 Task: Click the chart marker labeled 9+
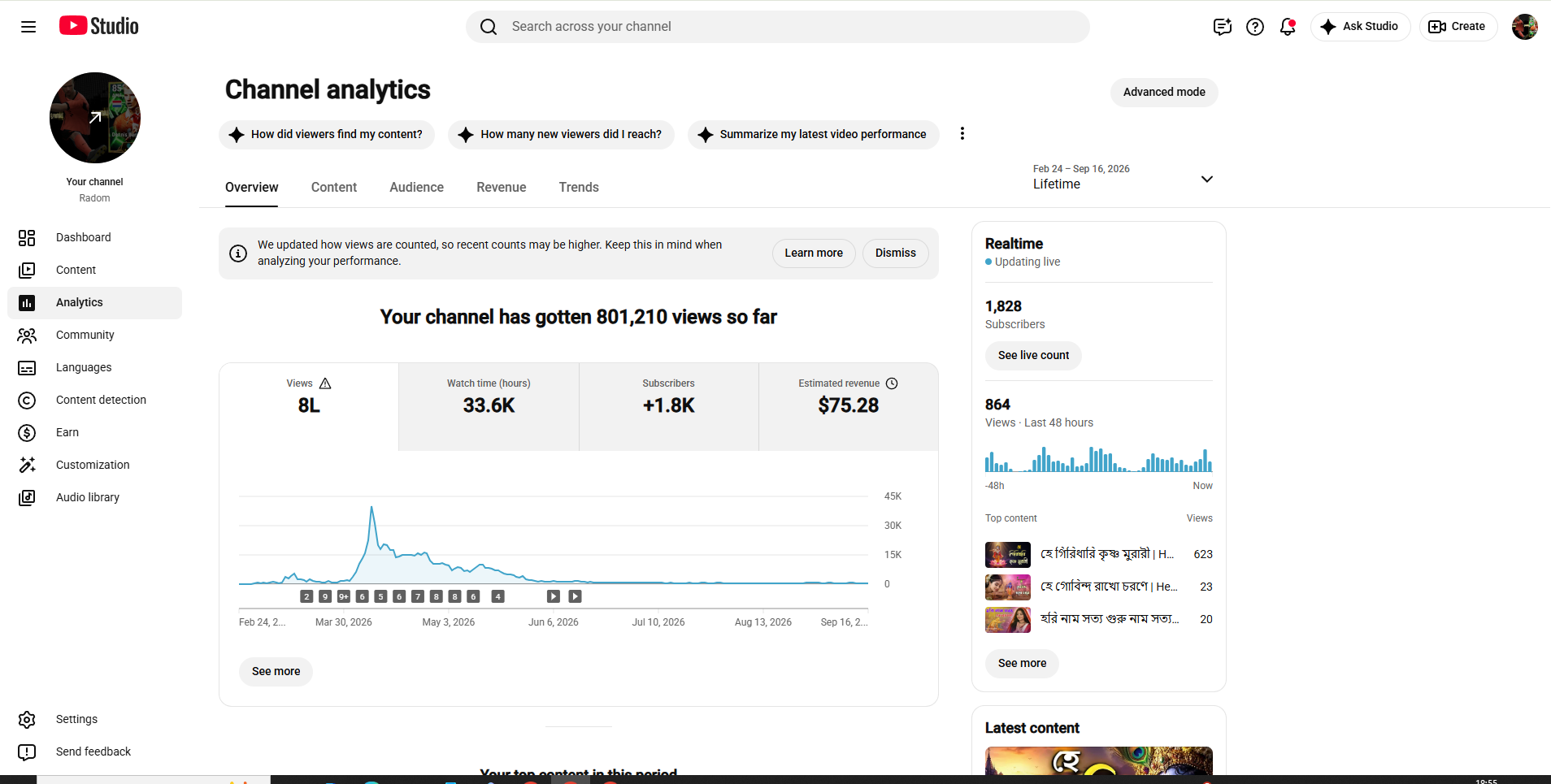(x=344, y=596)
